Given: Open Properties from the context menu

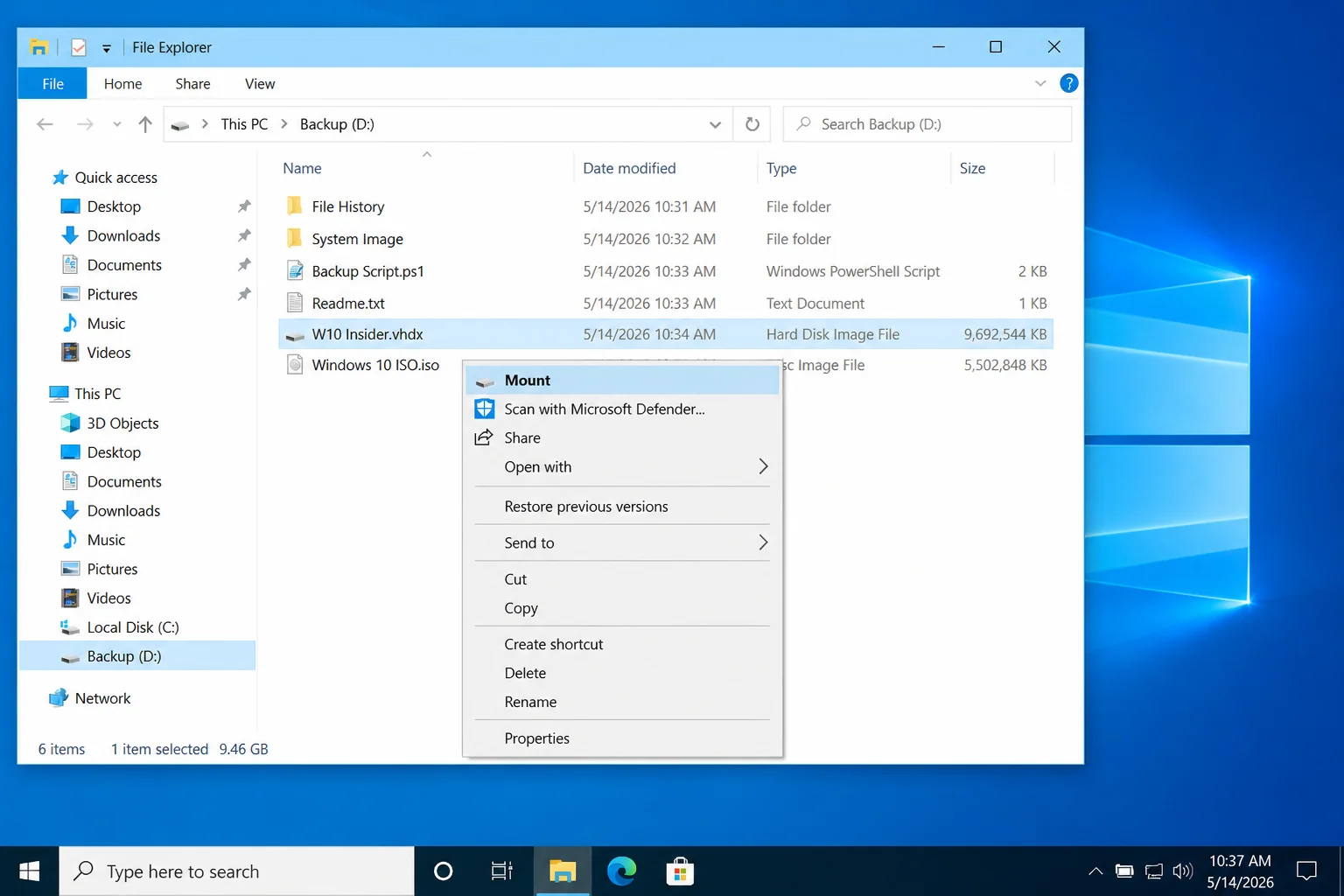Looking at the screenshot, I should (622, 738).
